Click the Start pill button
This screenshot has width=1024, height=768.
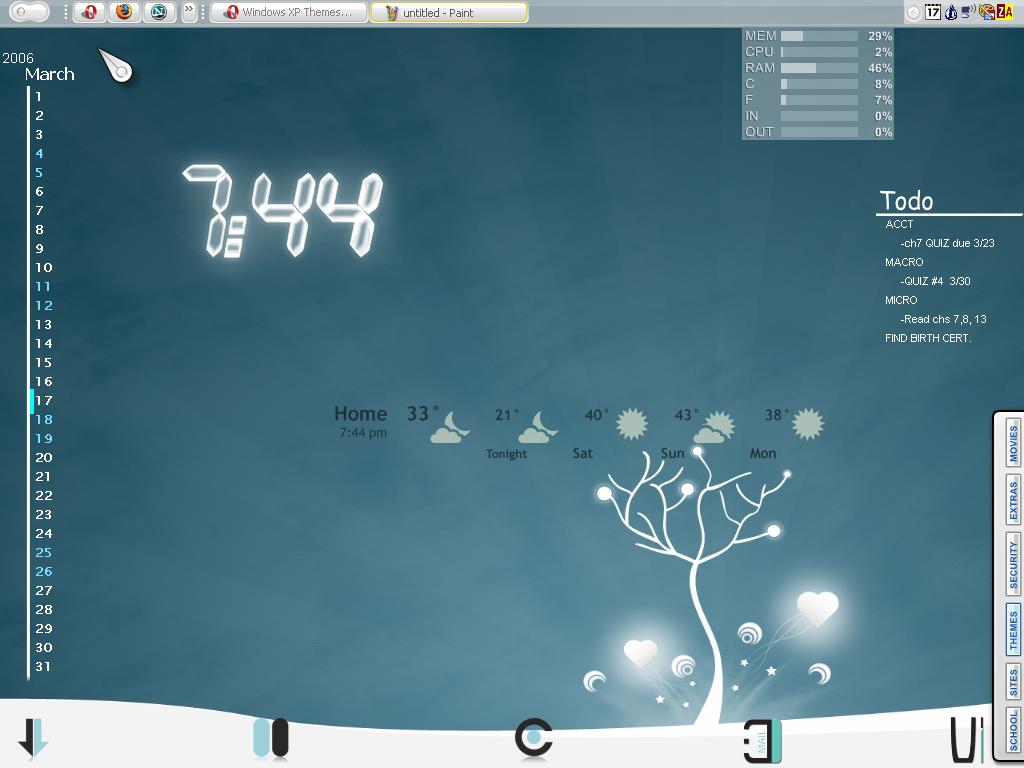point(30,12)
